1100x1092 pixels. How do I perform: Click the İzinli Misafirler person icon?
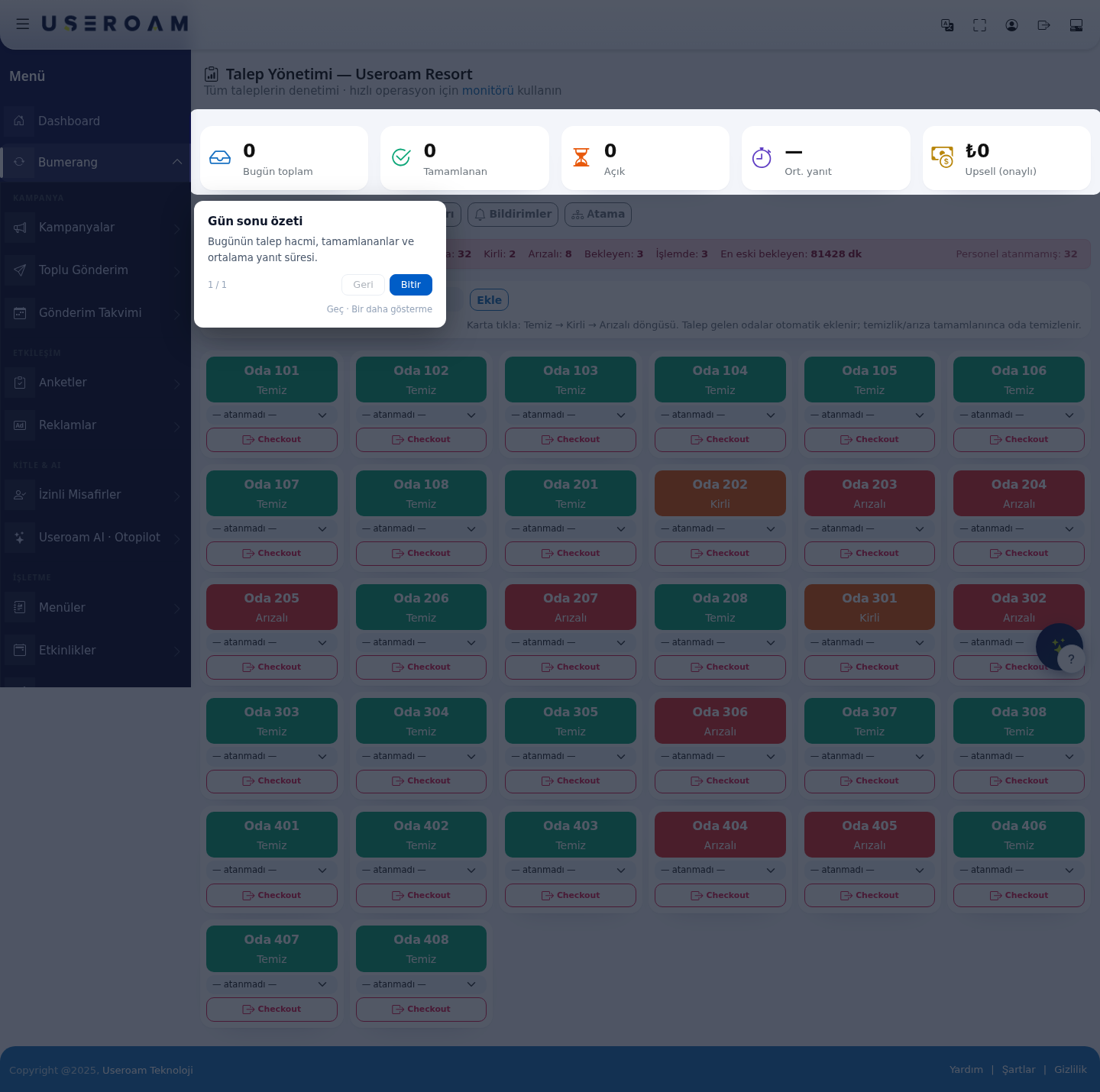[x=20, y=495]
